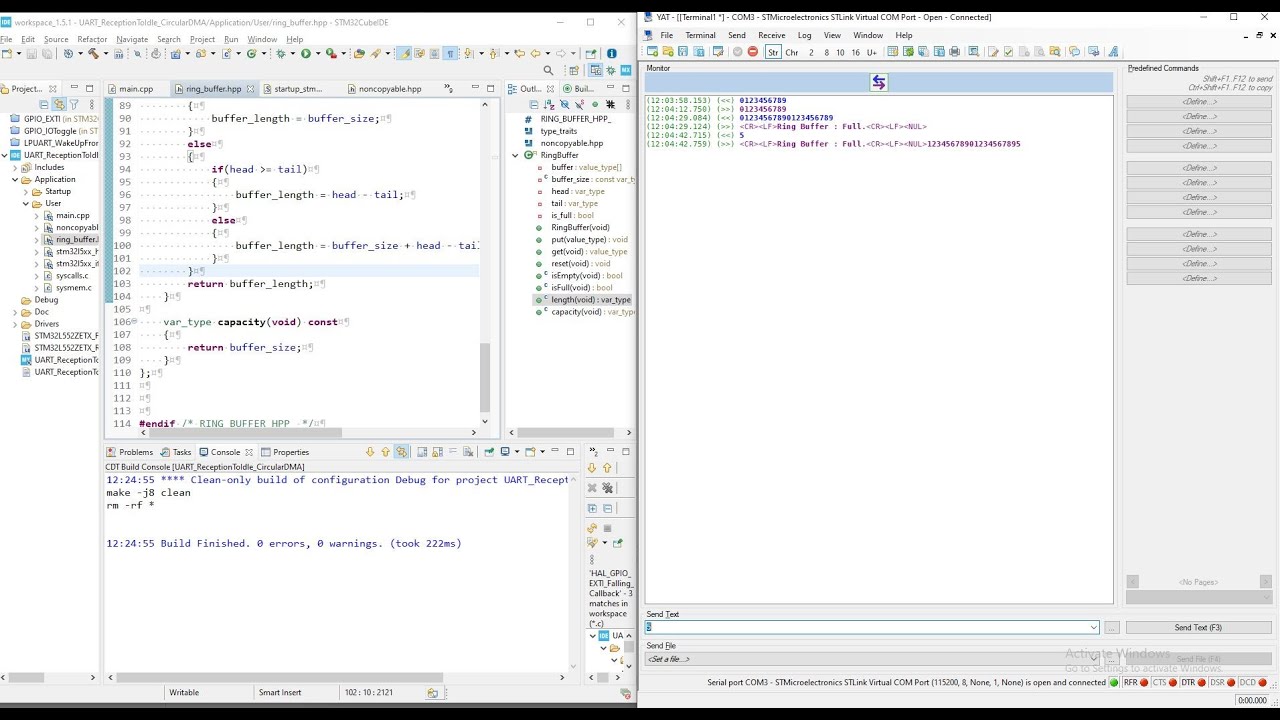Click the Print icon in YAT toolbar
1280x720 pixels.
click(954, 52)
